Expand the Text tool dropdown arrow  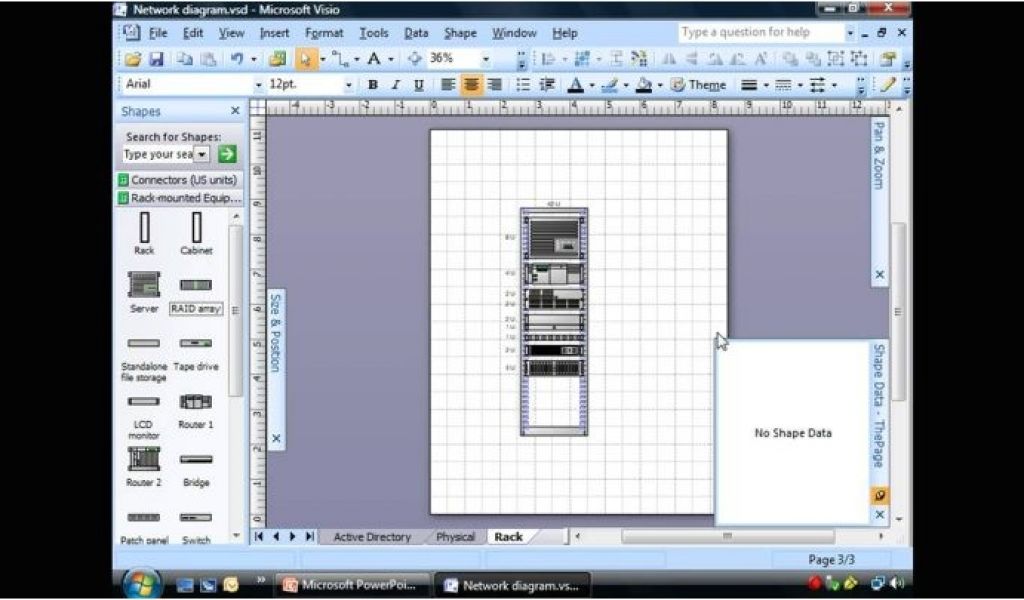pyautogui.click(x=391, y=59)
